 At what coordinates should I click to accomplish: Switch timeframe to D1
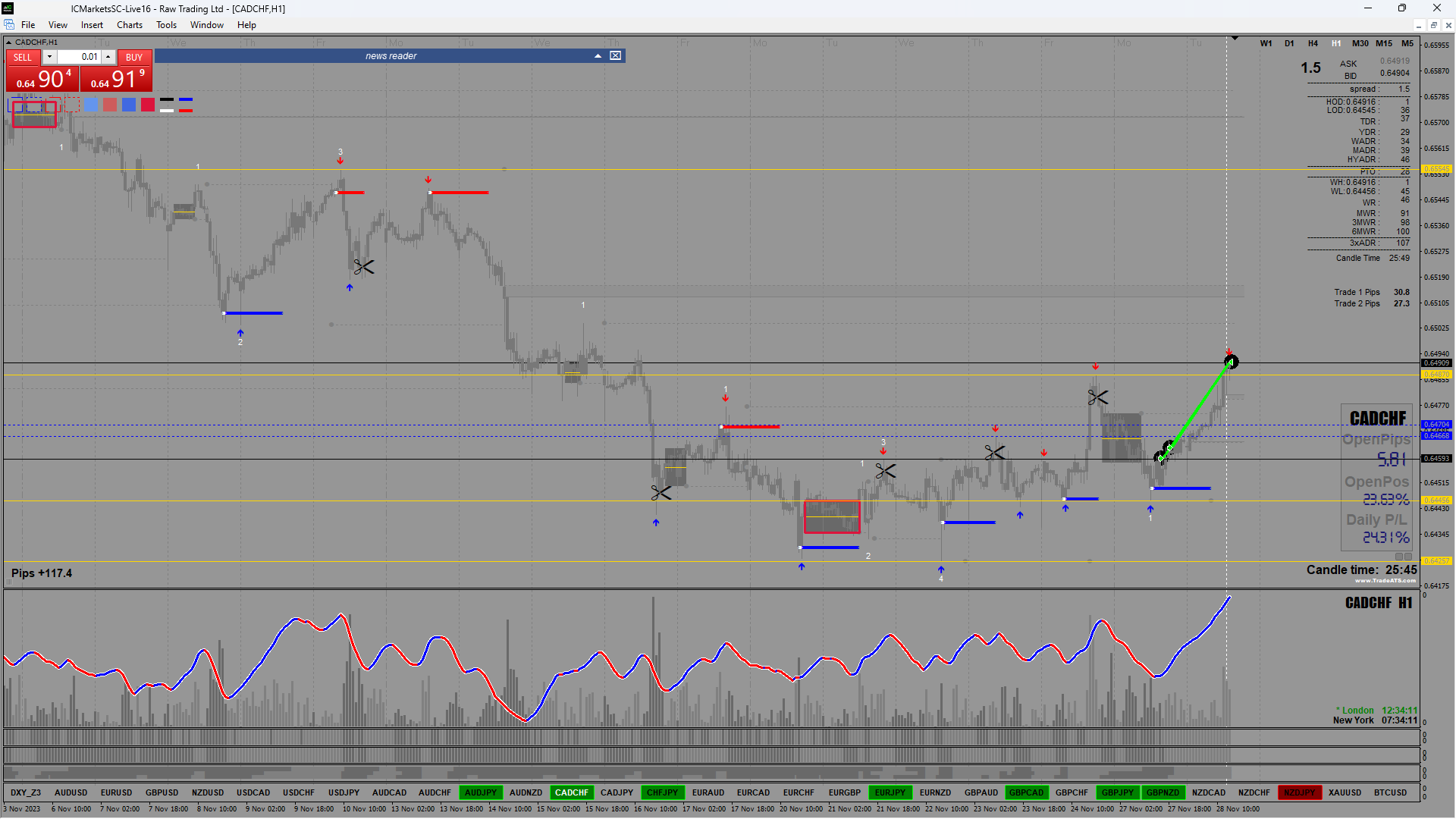1289,43
